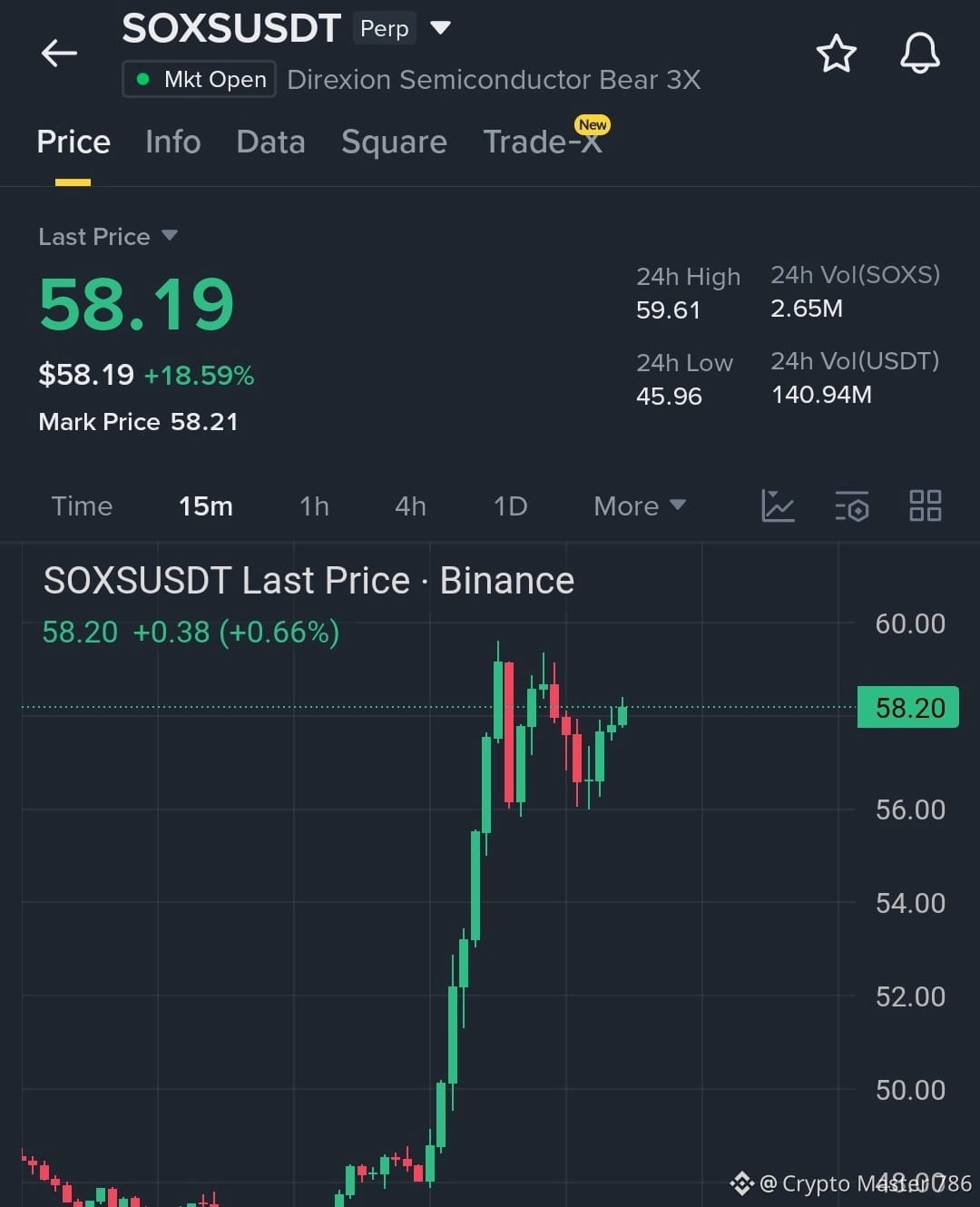Expand the Perp contract dropdown arrow

click(x=440, y=28)
